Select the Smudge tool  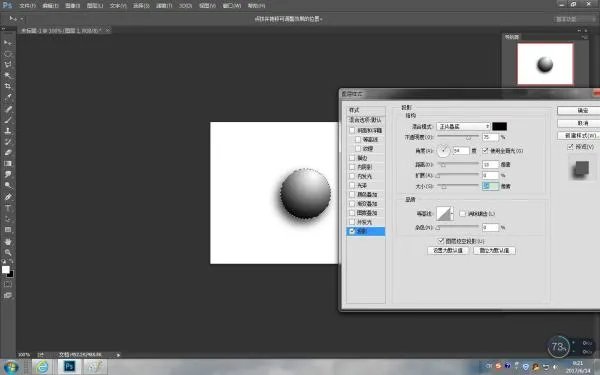8,174
